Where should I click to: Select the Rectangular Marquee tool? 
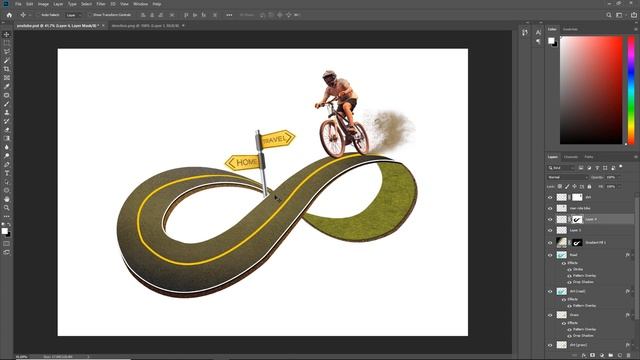[7, 43]
